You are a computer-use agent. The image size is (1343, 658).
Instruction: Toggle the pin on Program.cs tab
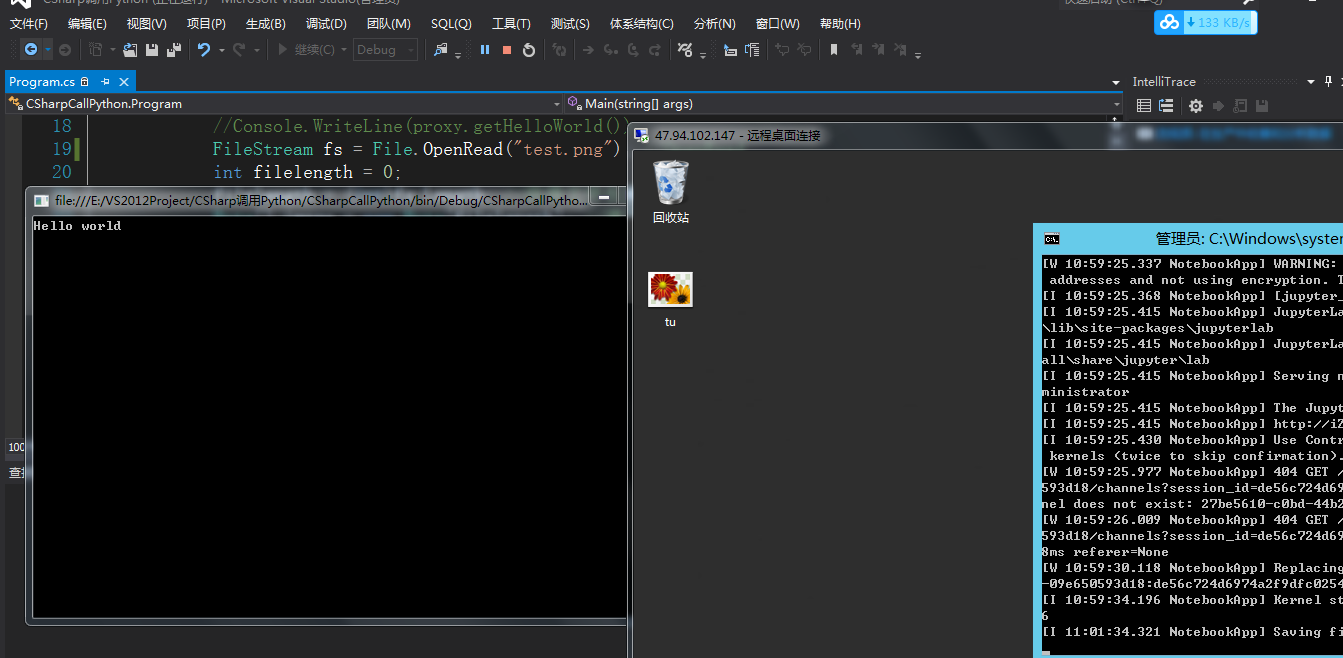(105, 82)
